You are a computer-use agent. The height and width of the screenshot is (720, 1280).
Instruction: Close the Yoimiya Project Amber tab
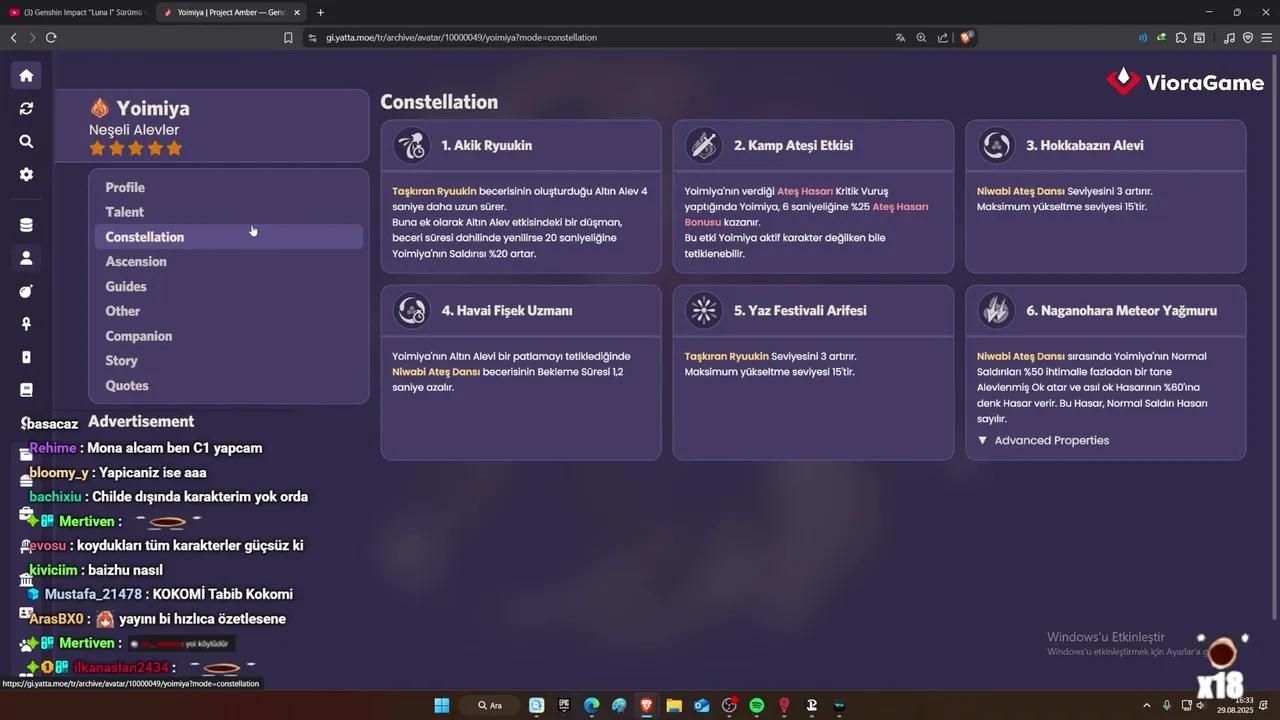tap(297, 12)
